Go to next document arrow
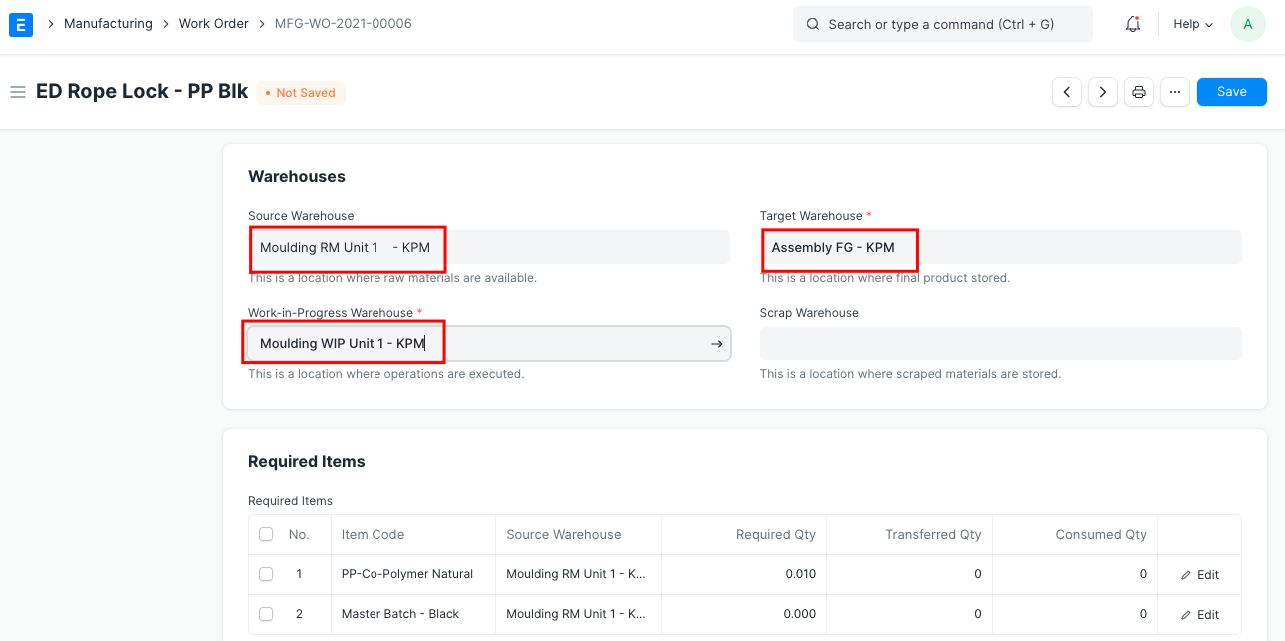This screenshot has width=1285, height=641. click(x=1103, y=92)
